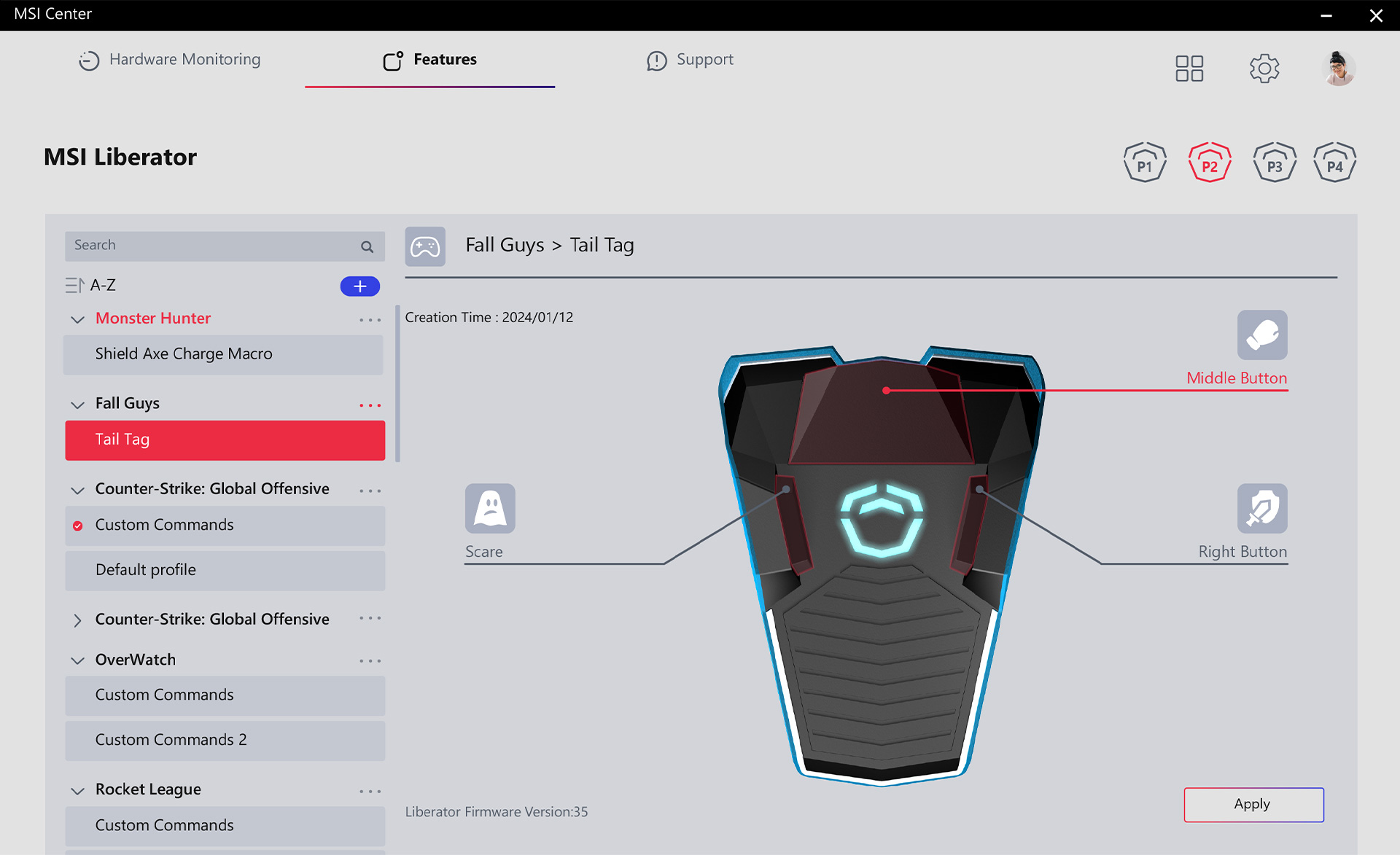Viewport: 1400px width, 855px height.
Task: Select the P2 active profile icon
Action: click(1209, 162)
